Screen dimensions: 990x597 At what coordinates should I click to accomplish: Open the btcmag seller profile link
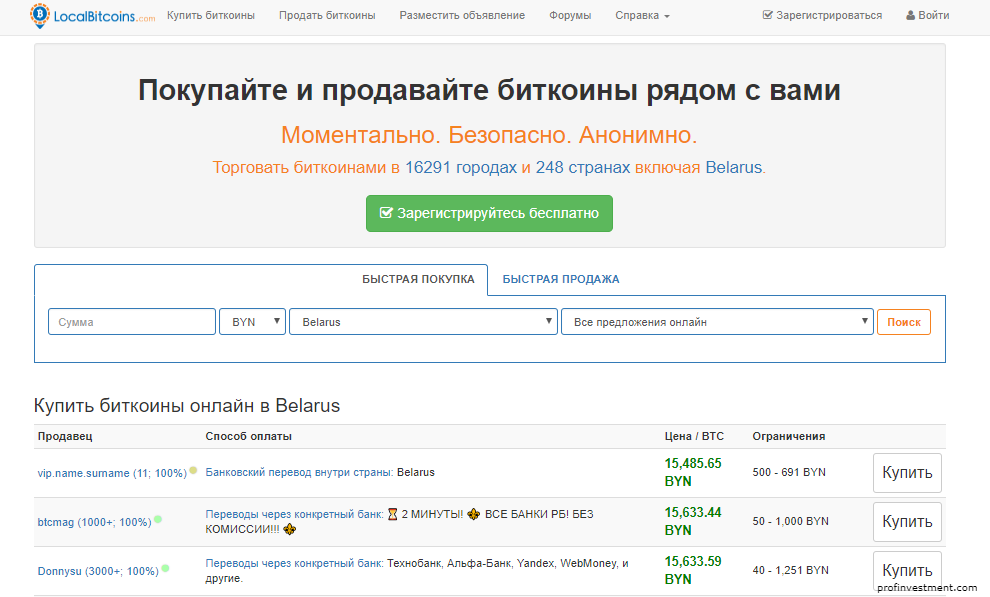pos(94,522)
